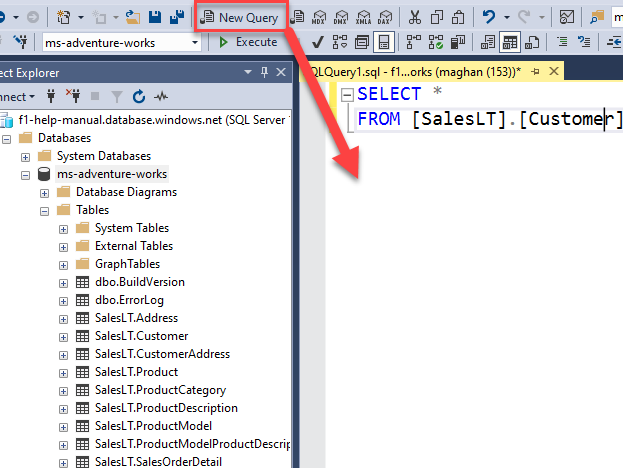Undo the last edit
This screenshot has height=468, width=623.
pos(489,17)
